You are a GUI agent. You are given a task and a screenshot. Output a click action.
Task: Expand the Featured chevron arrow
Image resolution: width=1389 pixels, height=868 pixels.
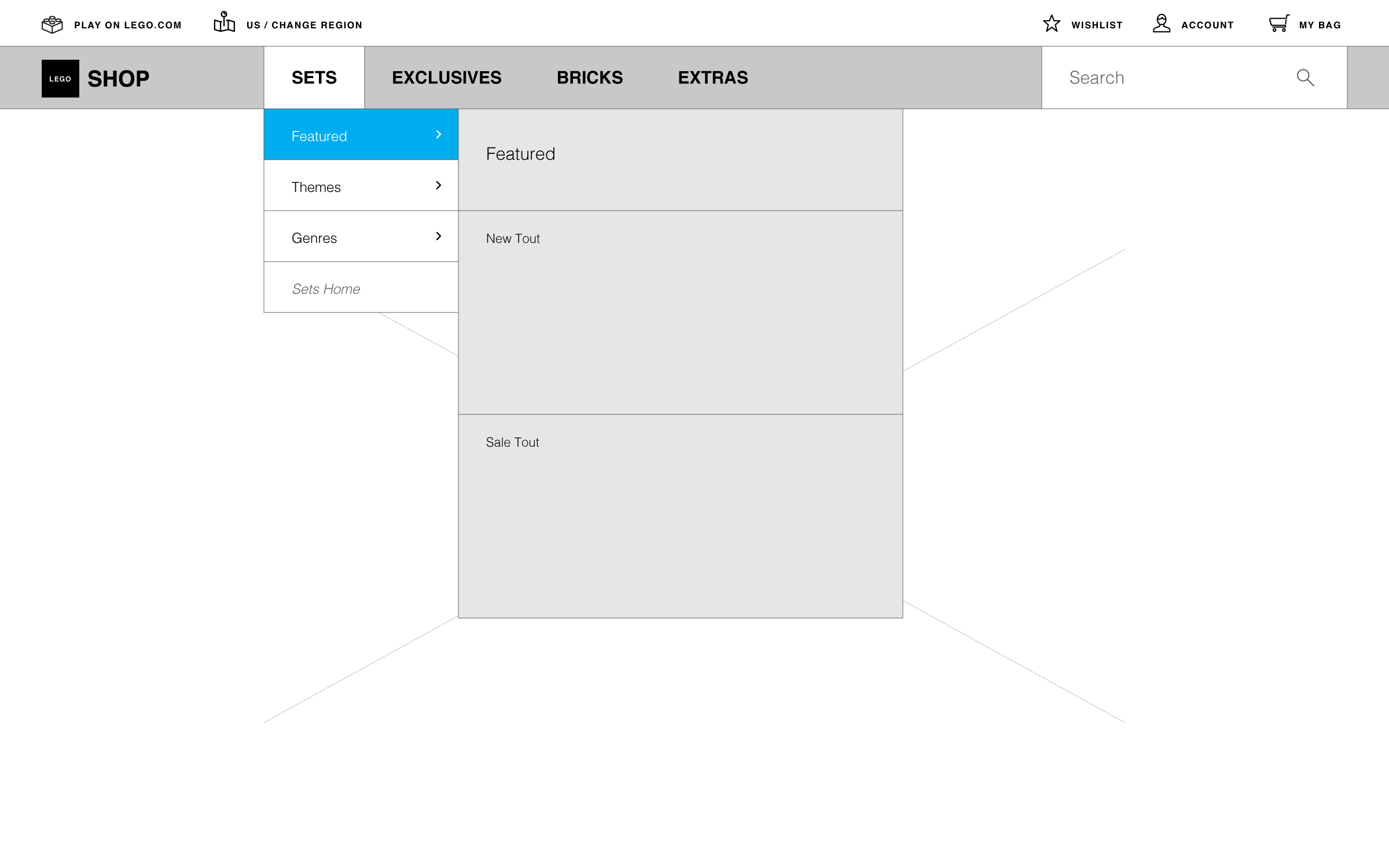pyautogui.click(x=438, y=134)
